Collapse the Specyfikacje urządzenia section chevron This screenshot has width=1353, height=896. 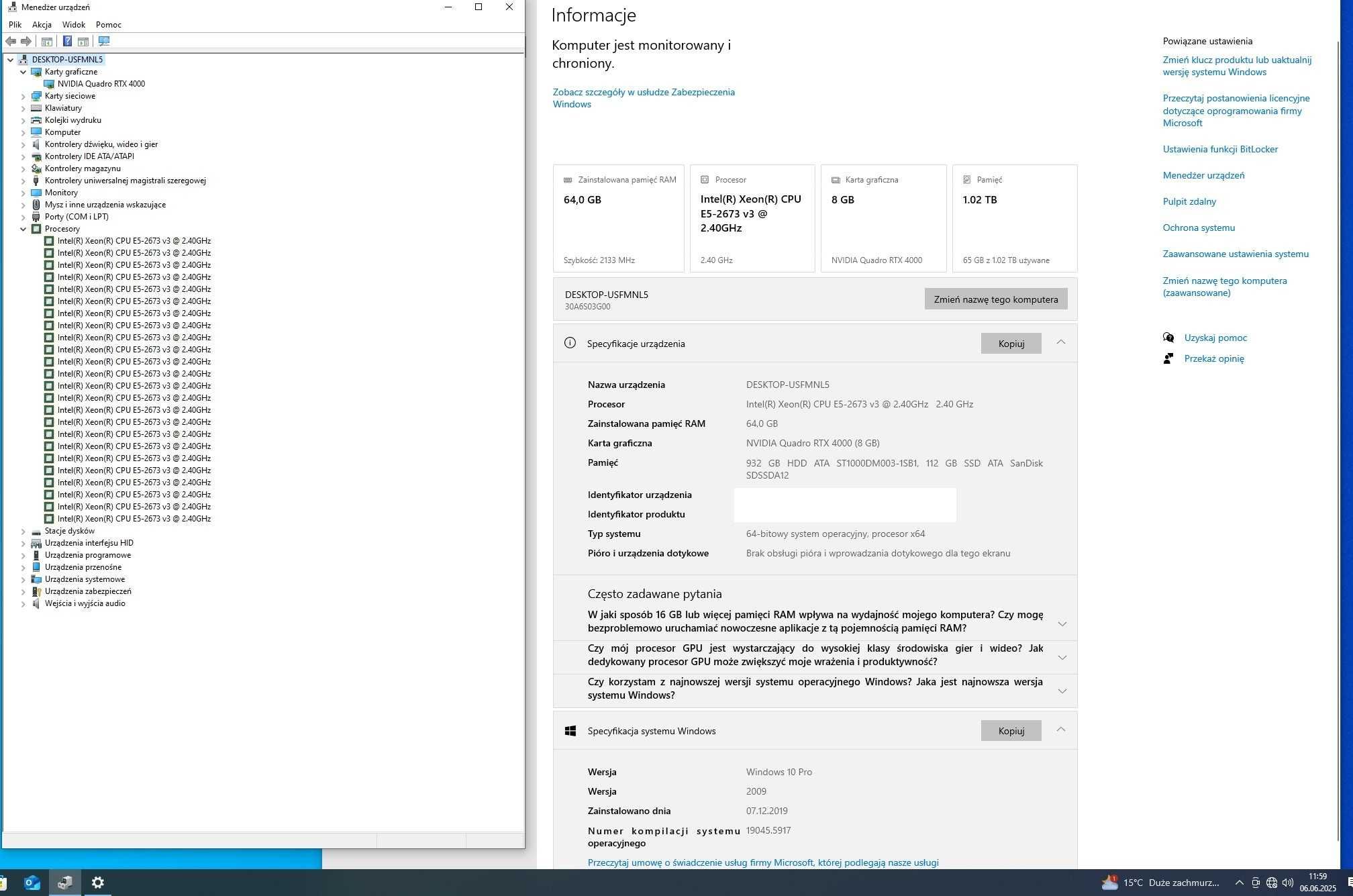pyautogui.click(x=1060, y=342)
